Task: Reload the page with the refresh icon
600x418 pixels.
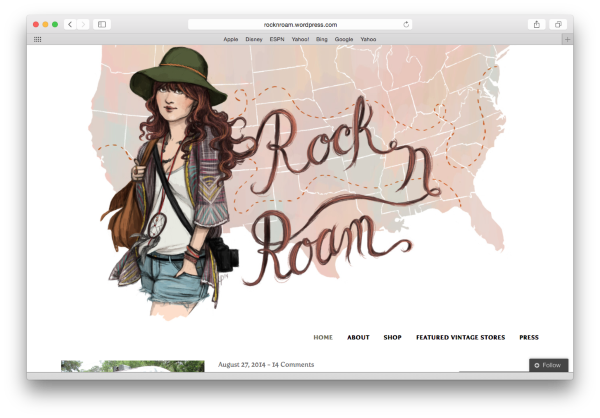Action: (405, 24)
